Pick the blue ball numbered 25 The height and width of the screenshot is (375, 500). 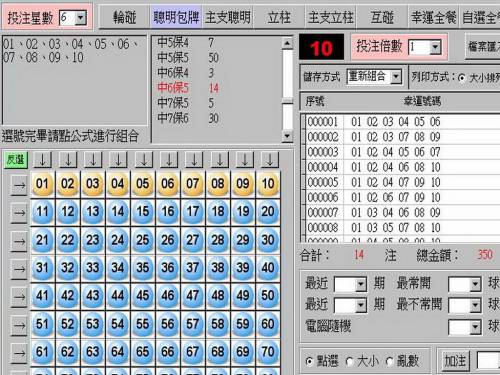click(x=143, y=240)
